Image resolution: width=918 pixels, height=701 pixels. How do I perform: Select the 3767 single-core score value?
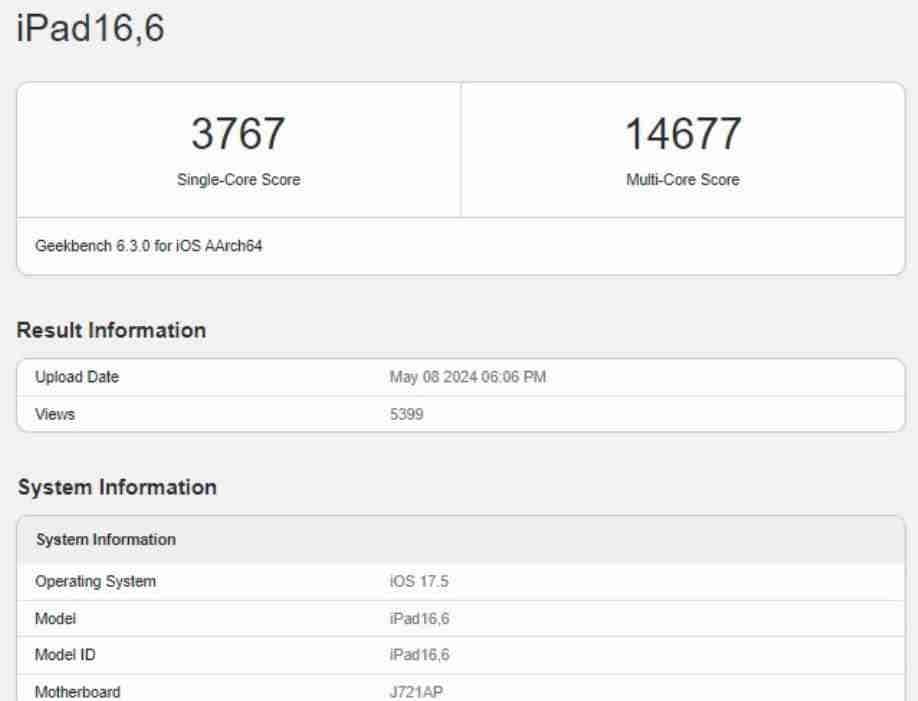[238, 134]
